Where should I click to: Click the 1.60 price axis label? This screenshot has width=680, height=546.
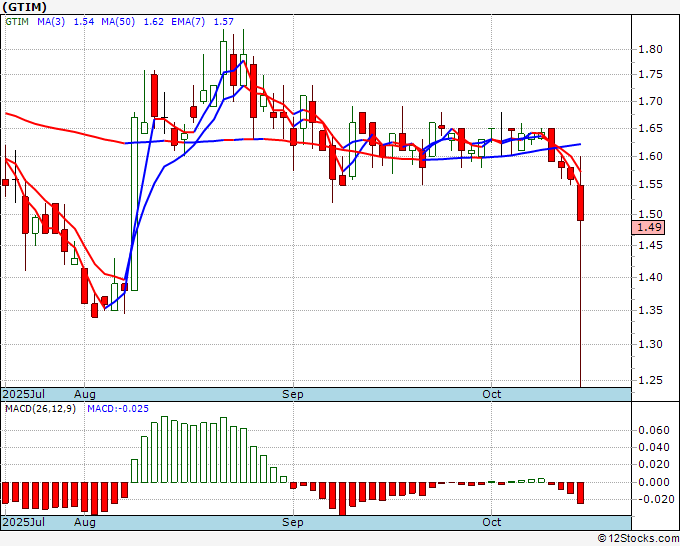pos(651,156)
